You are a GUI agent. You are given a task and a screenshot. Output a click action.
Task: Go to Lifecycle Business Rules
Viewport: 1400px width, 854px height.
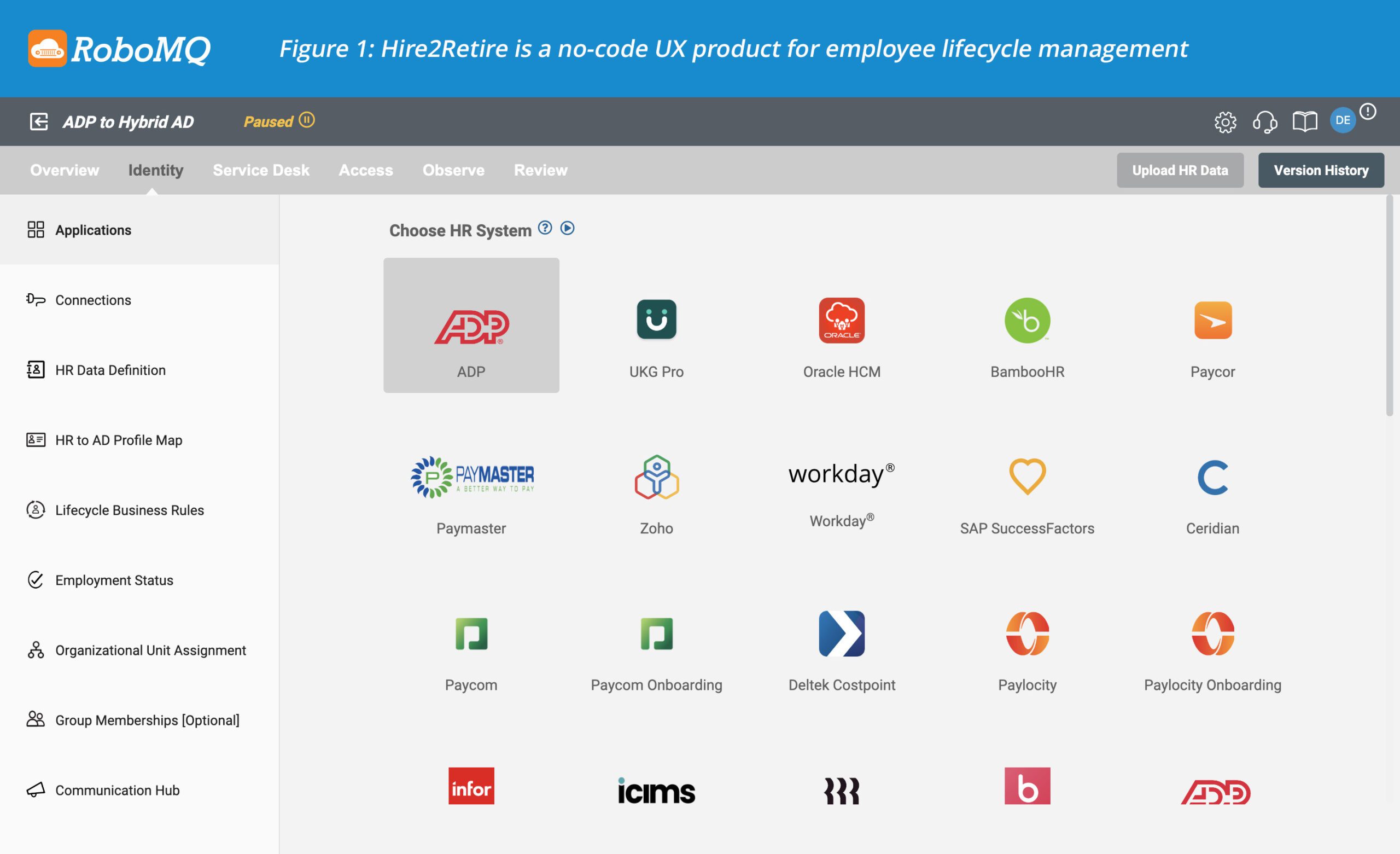[139, 509]
